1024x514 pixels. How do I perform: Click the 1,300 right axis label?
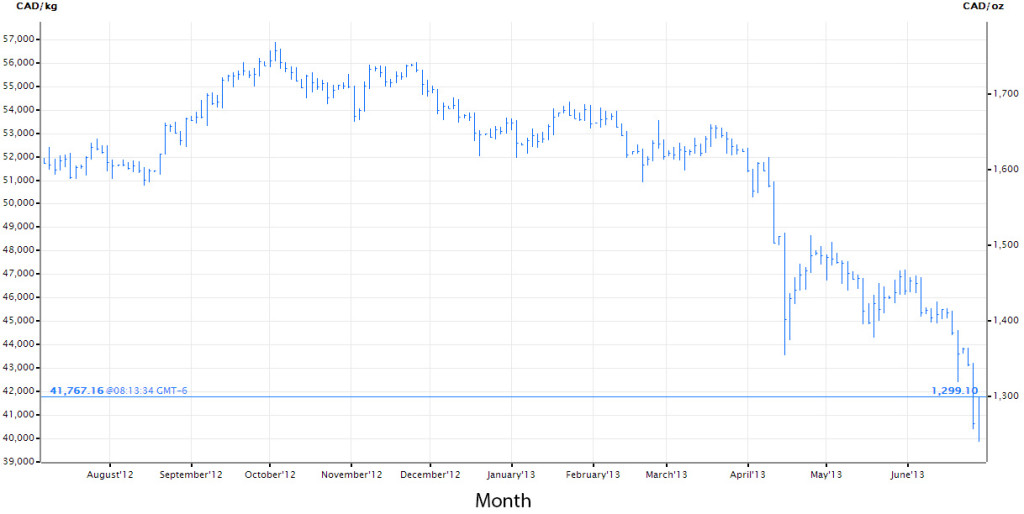[x=1004, y=396]
